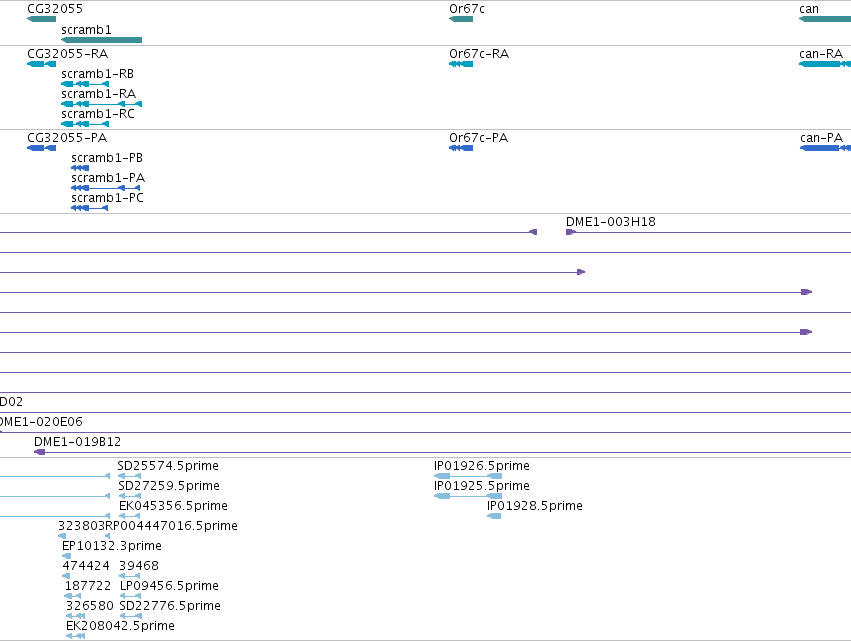Click the Or67c-RA transcript label

[479, 54]
